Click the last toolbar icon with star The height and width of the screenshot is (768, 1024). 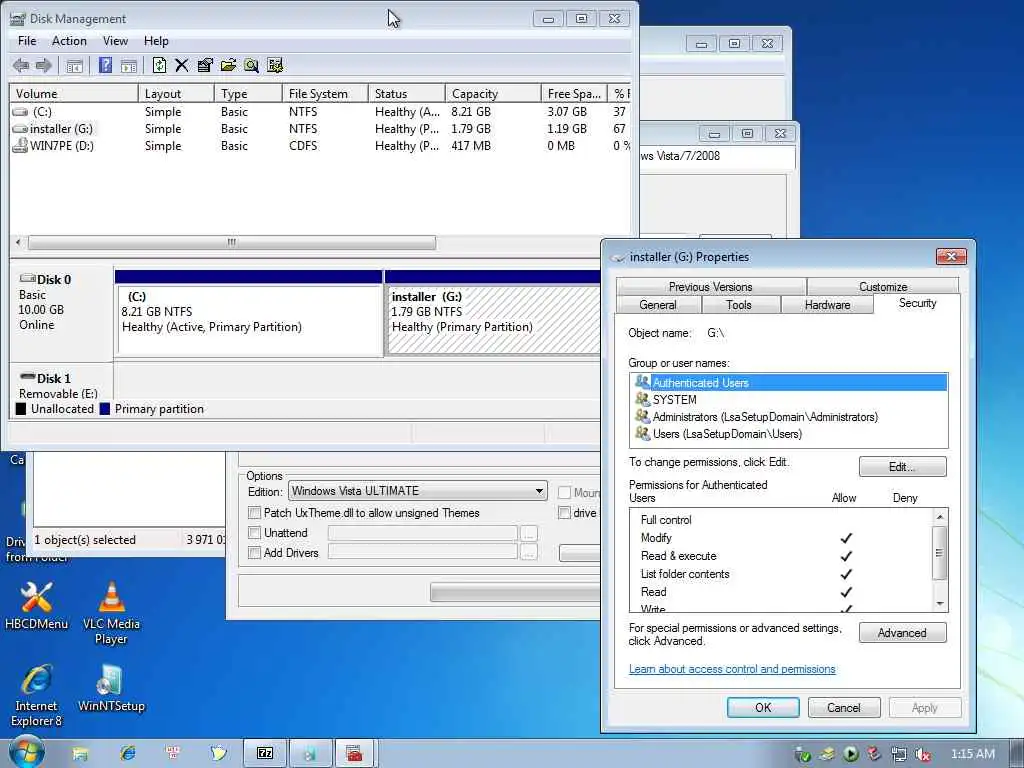coord(275,65)
